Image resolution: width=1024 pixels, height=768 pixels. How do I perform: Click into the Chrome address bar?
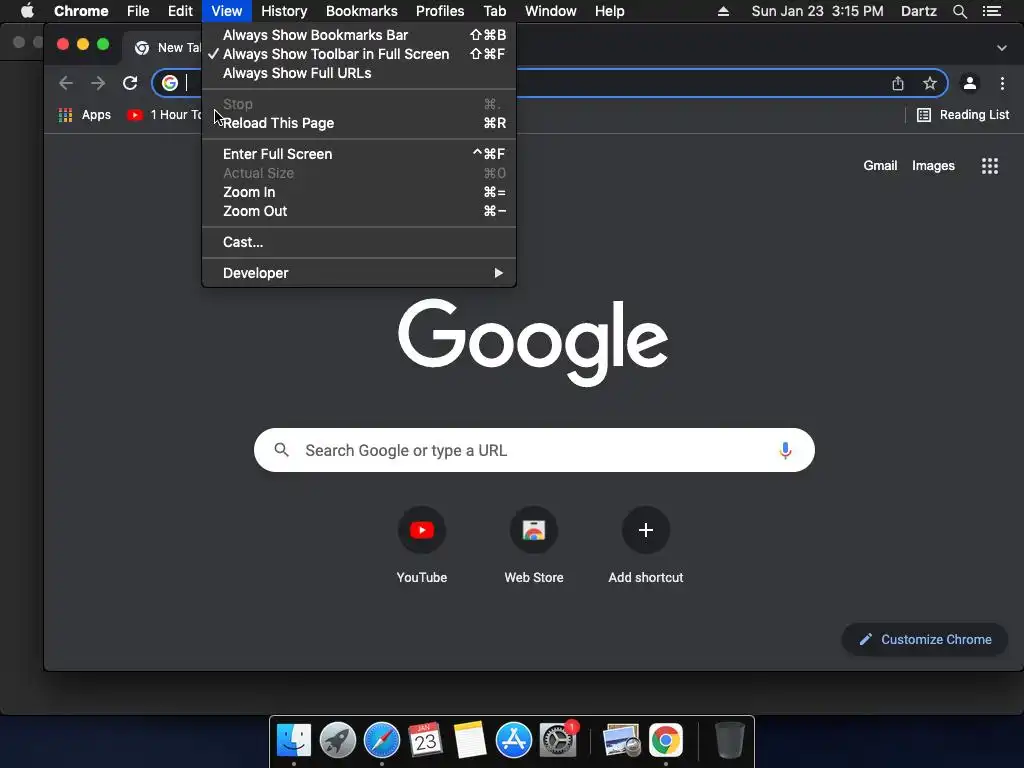tap(550, 83)
